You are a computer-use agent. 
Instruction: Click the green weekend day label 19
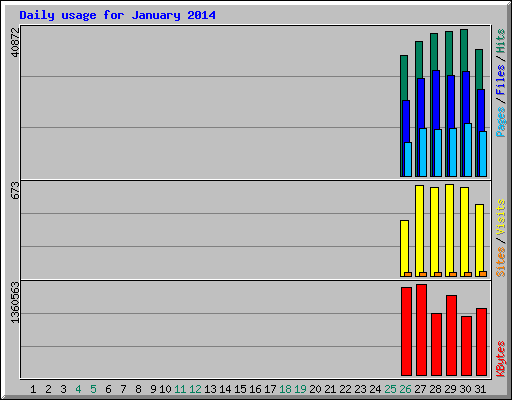[x=300, y=389]
